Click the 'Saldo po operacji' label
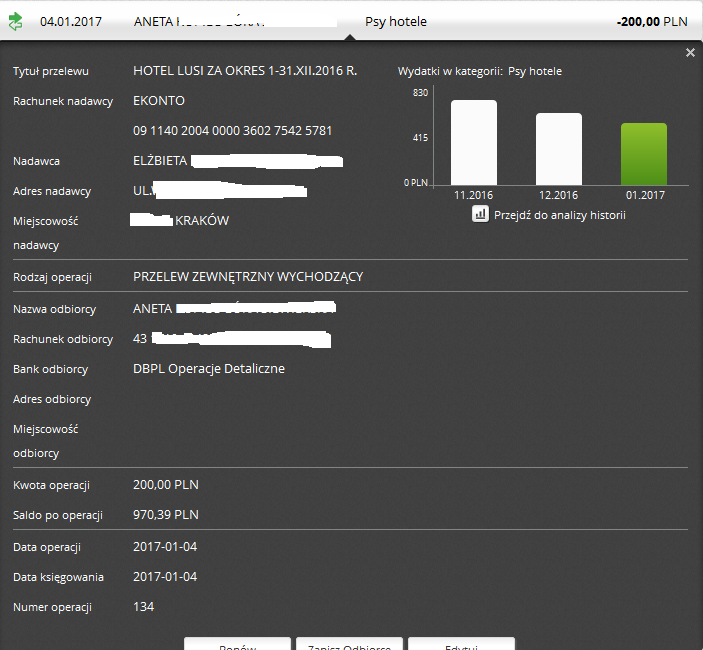 58,515
